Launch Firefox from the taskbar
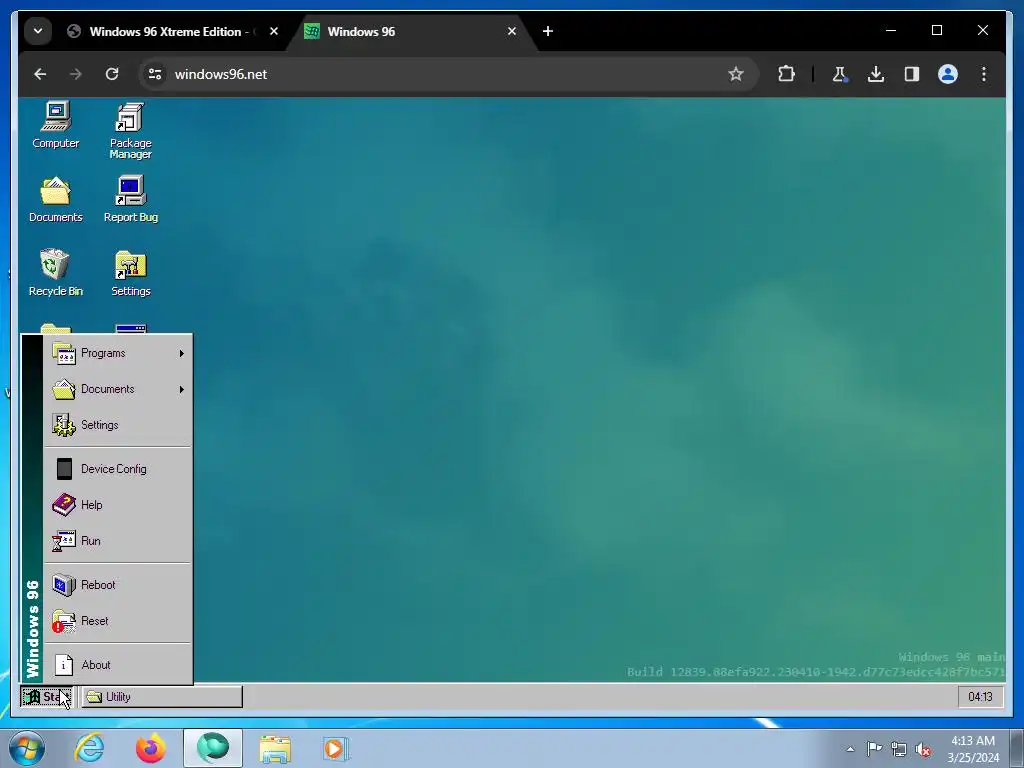 pyautogui.click(x=151, y=748)
